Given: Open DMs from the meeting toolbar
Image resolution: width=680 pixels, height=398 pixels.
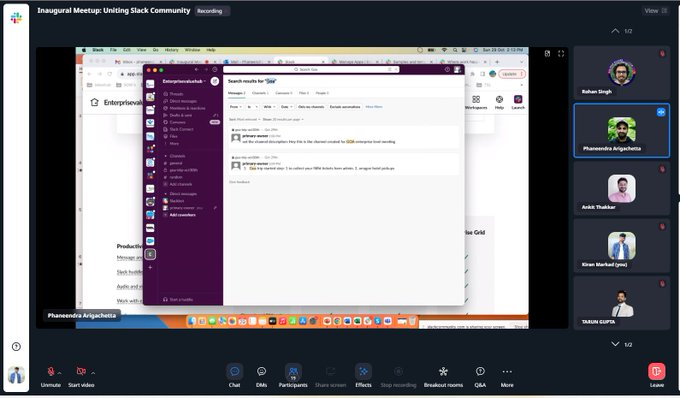Looking at the screenshot, I should 262,375.
